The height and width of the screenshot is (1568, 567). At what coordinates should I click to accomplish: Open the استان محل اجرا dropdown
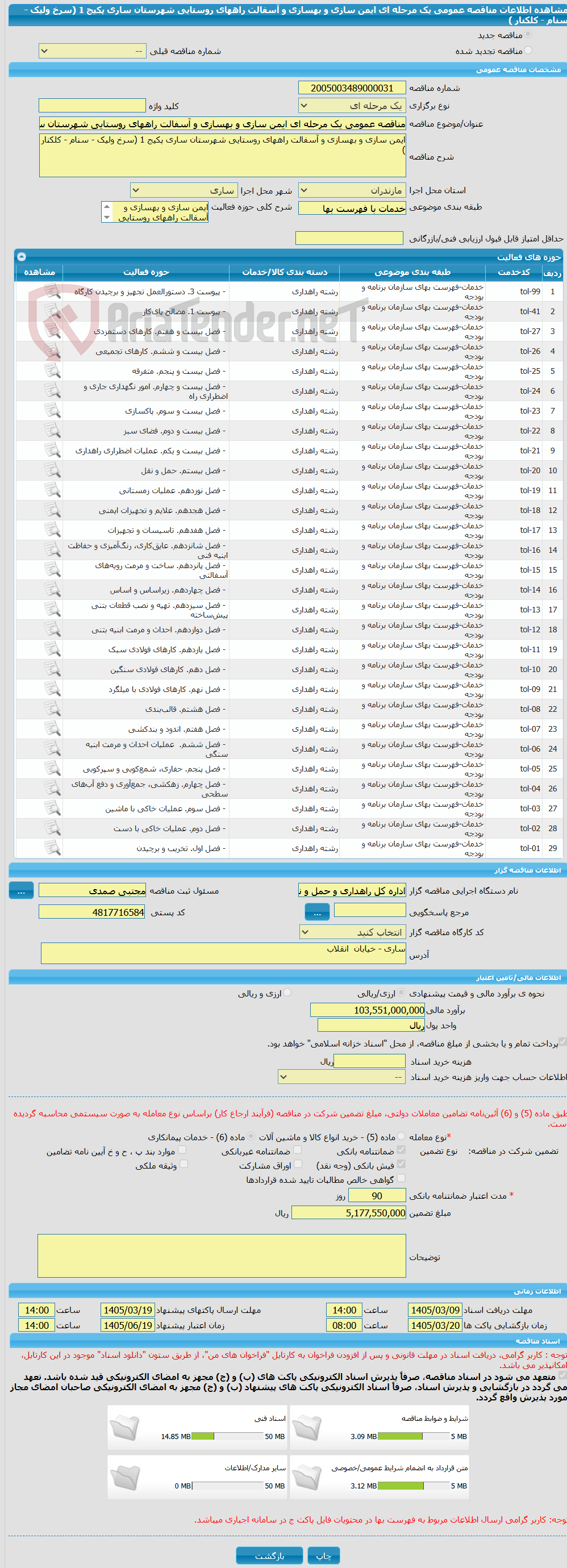pos(352,190)
